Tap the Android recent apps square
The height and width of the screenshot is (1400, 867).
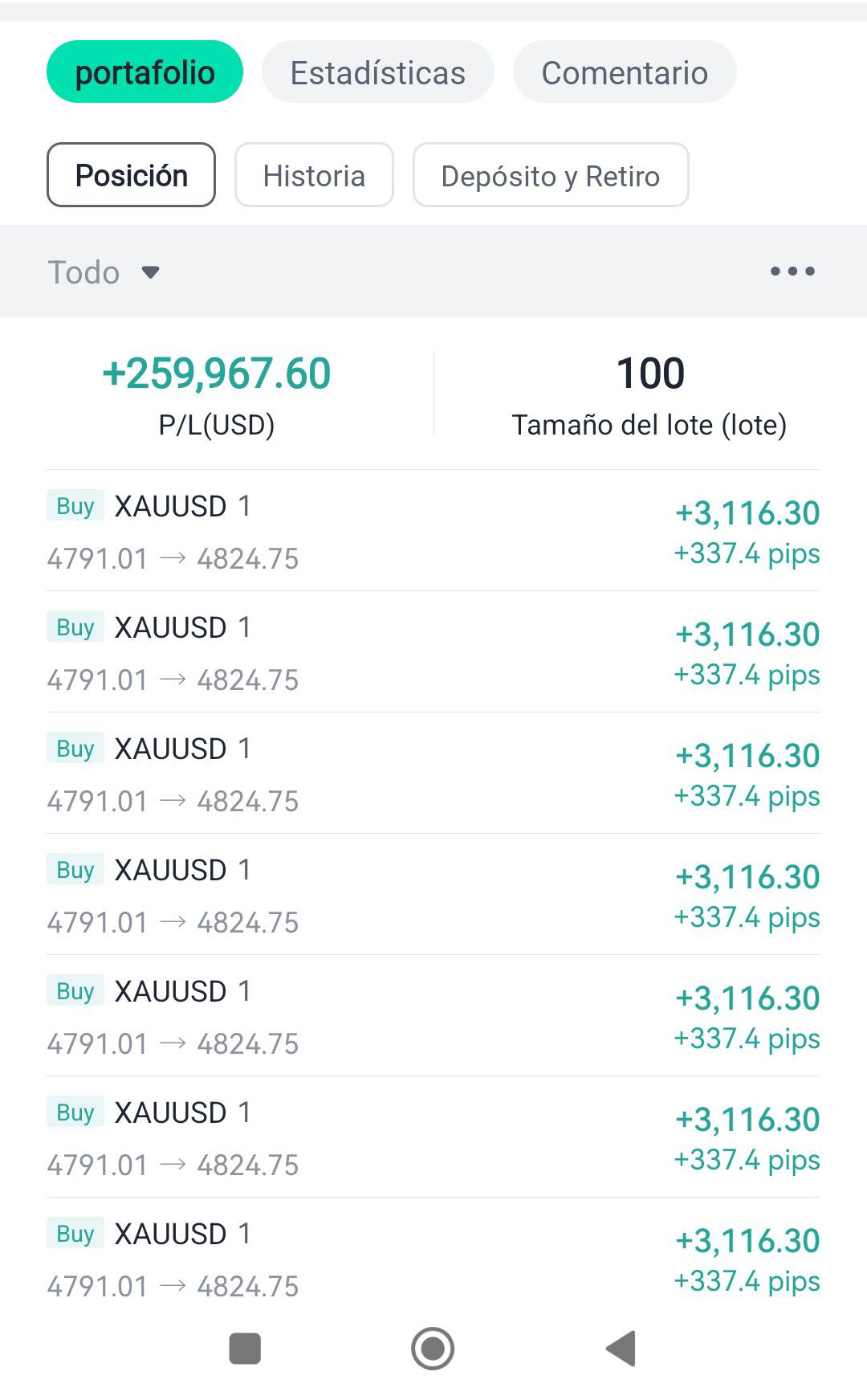pos(245,1348)
